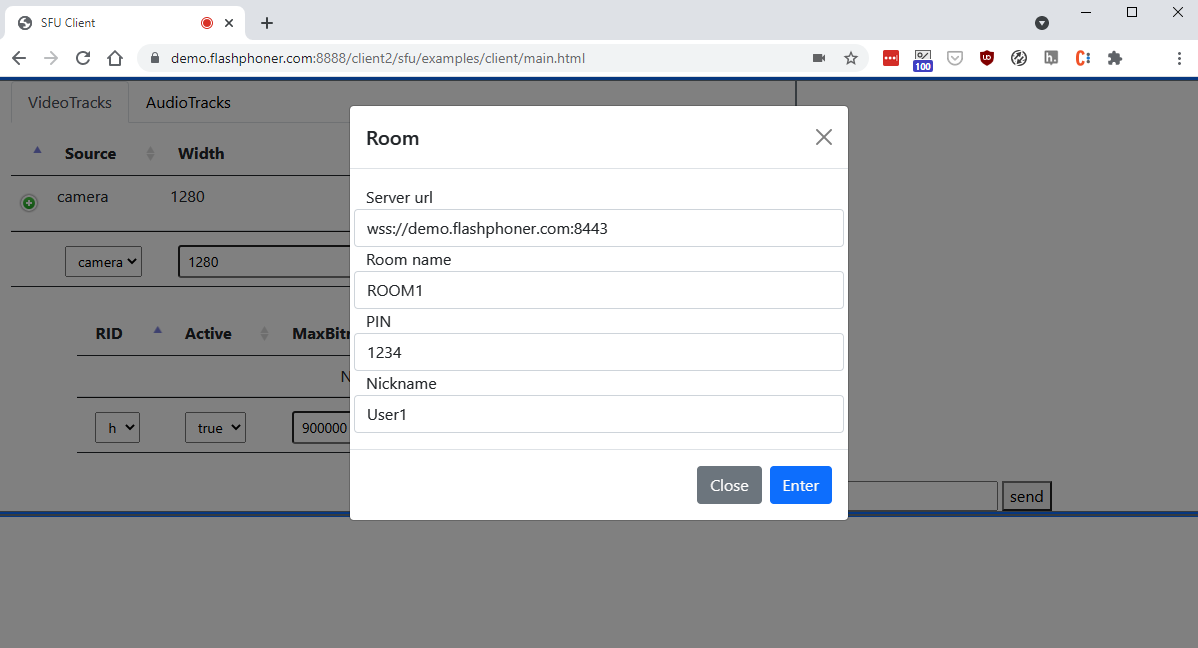Switch to the AudioTracks tab
1198x648 pixels.
click(x=188, y=103)
